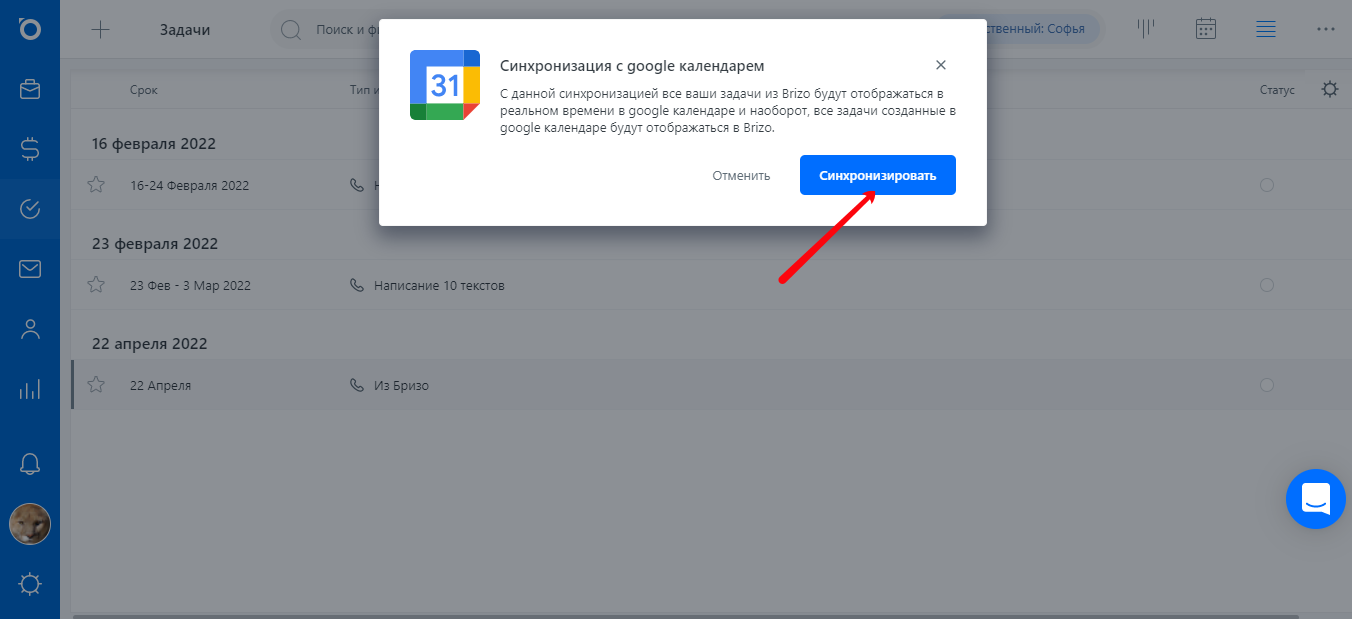The height and width of the screenshot is (619, 1352).
Task: Mark the 16-24 Февраля 2022 task status circle
Action: [1267, 185]
